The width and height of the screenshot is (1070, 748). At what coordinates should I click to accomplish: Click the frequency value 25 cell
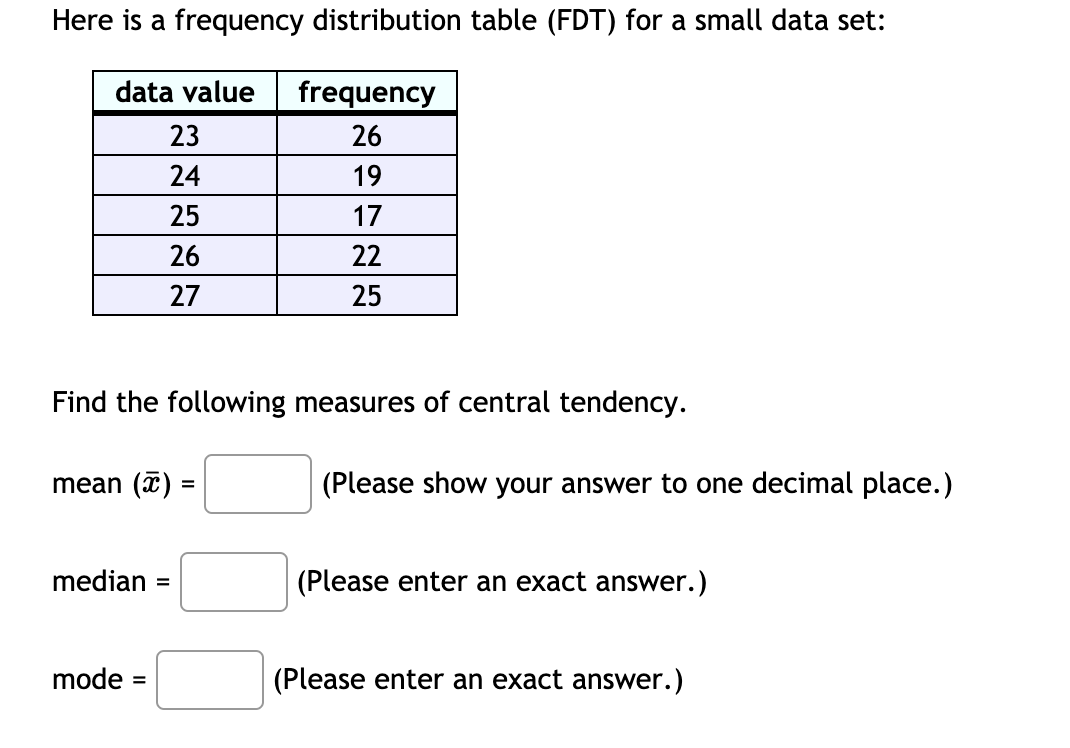pyautogui.click(x=366, y=294)
